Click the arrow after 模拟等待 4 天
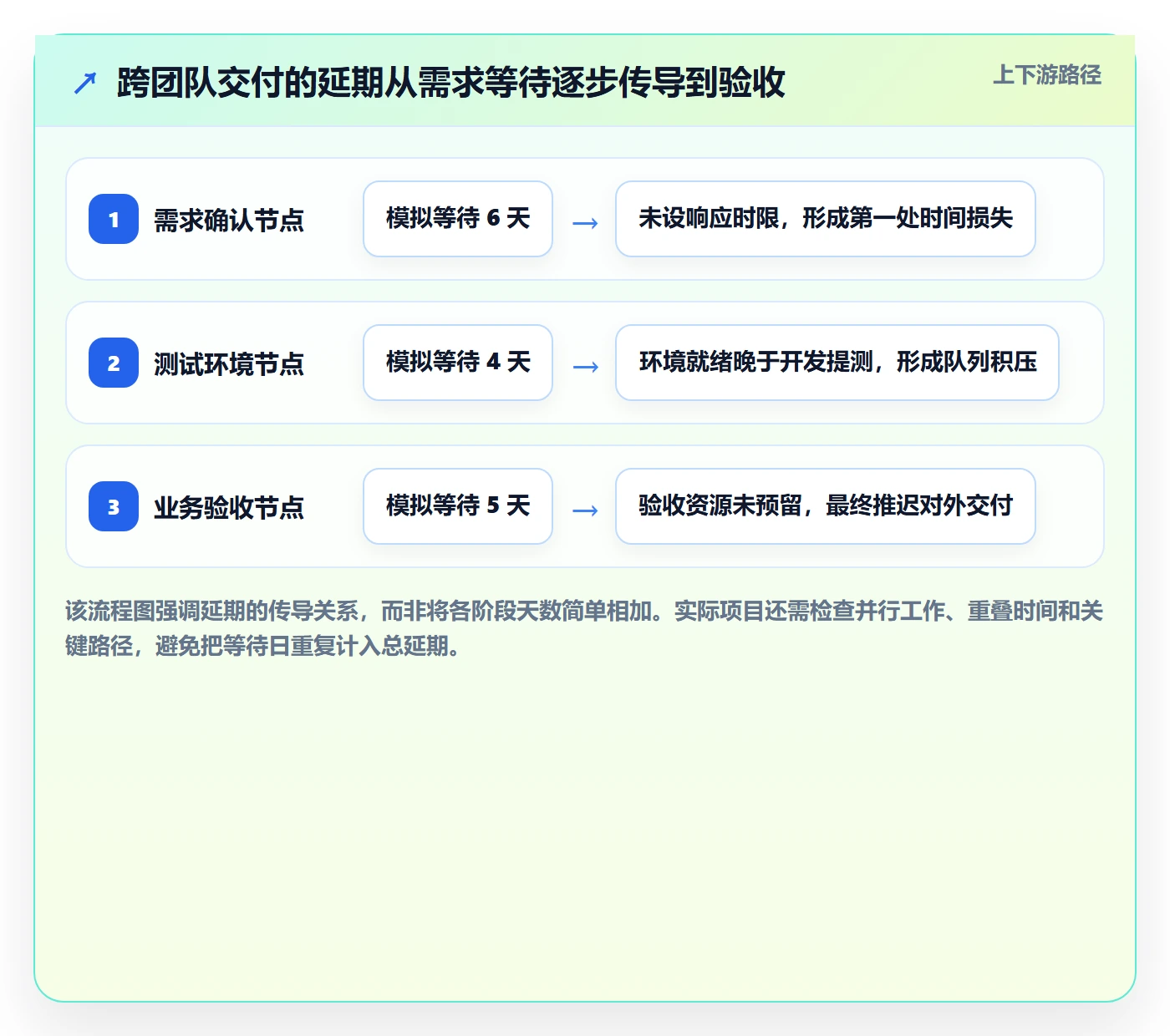This screenshot has height=1036, width=1170. pyautogui.click(x=585, y=366)
